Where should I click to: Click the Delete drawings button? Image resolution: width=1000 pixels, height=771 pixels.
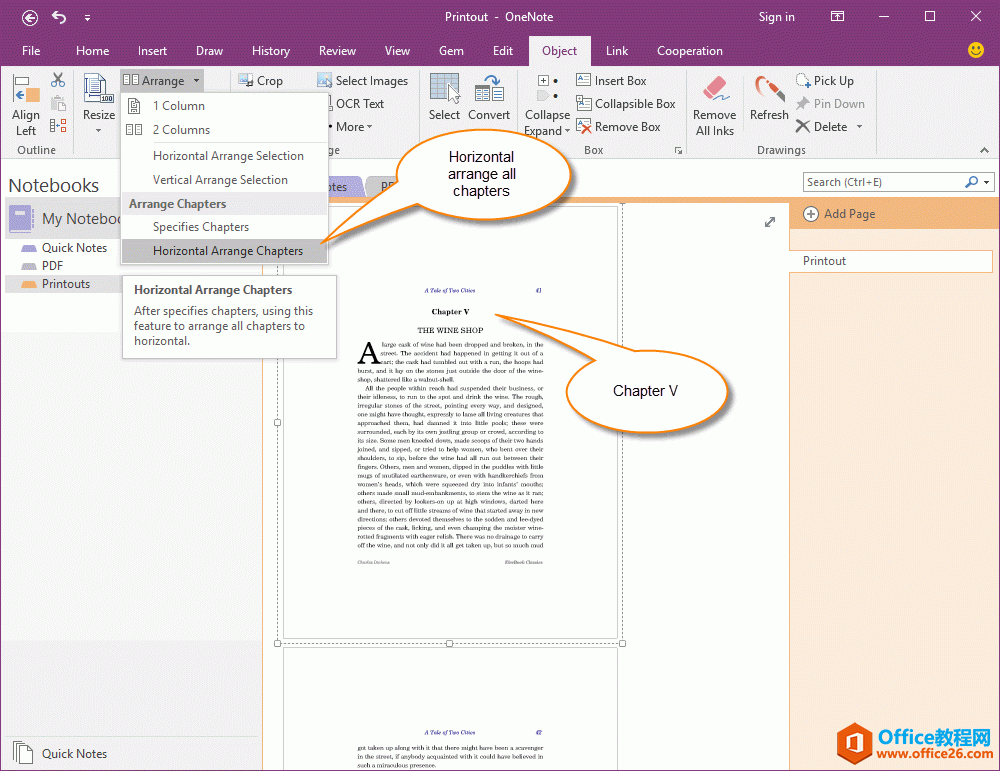[822, 127]
